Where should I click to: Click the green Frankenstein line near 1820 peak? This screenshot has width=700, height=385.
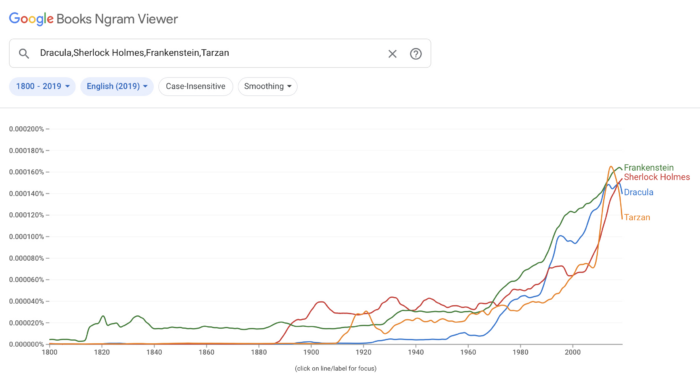coord(103,316)
